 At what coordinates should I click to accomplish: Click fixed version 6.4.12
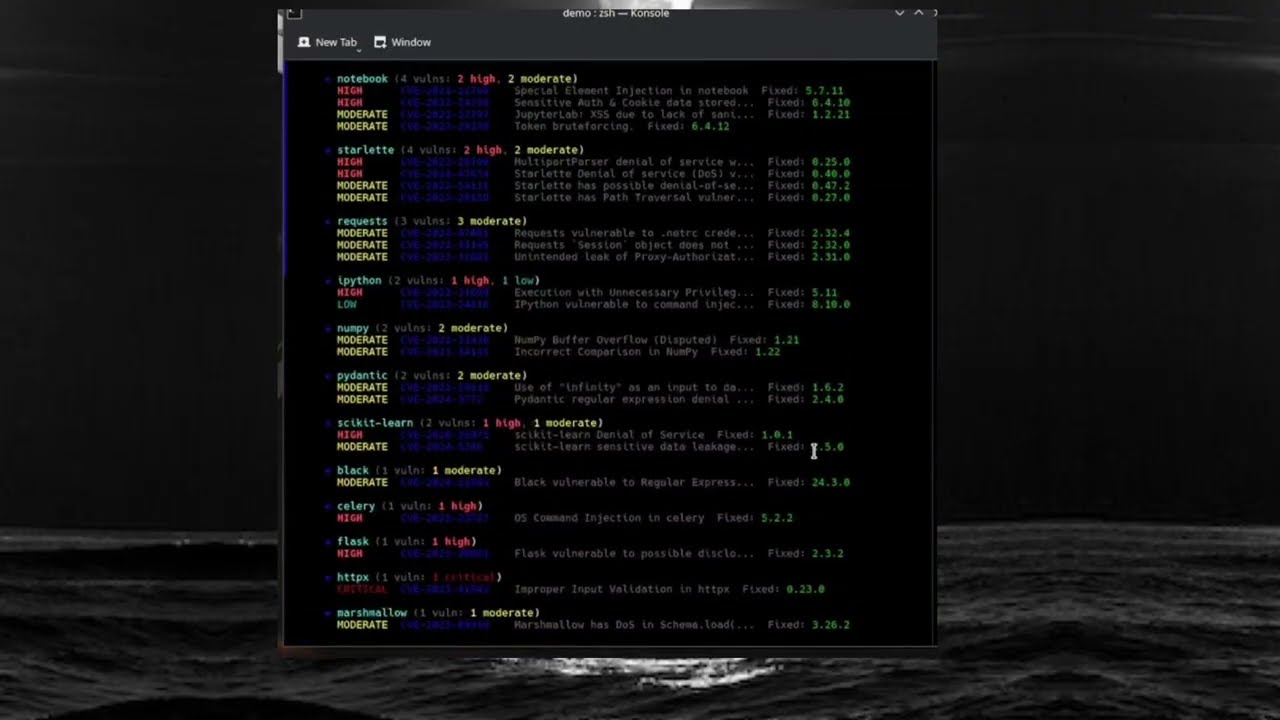tap(710, 127)
